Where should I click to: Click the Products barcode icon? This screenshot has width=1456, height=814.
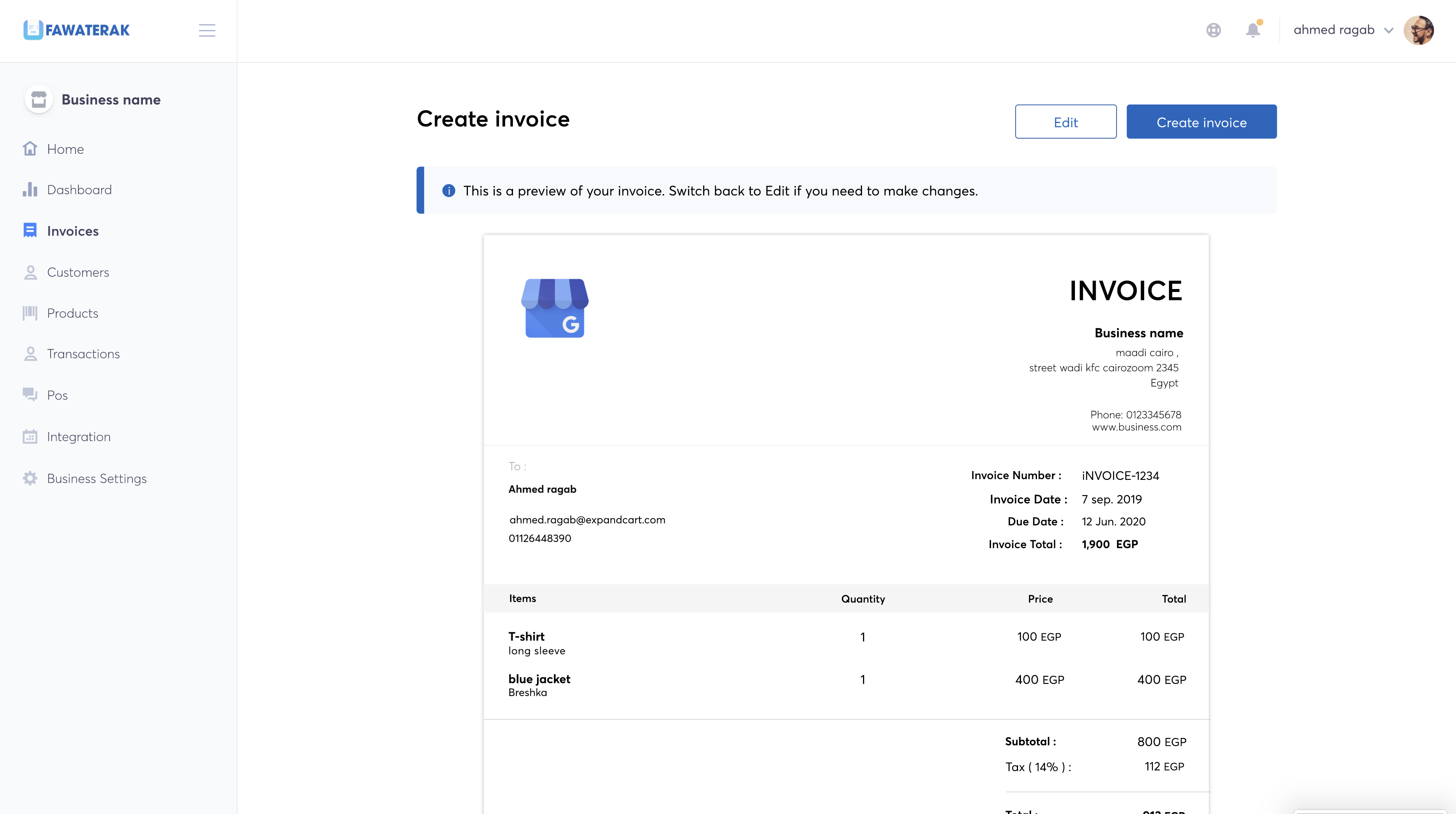point(30,313)
